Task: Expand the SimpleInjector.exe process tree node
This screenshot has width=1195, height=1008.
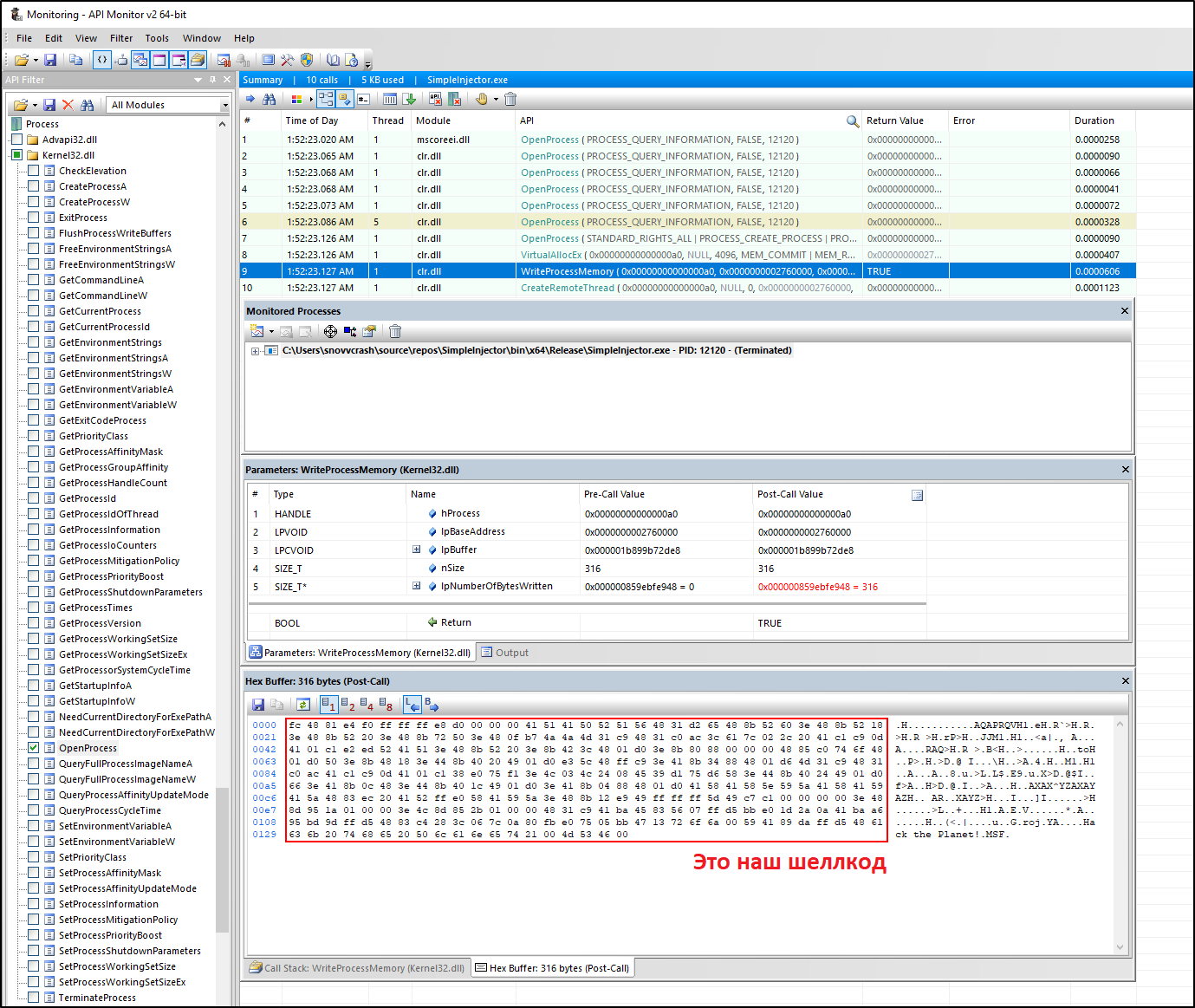Action: (255, 351)
